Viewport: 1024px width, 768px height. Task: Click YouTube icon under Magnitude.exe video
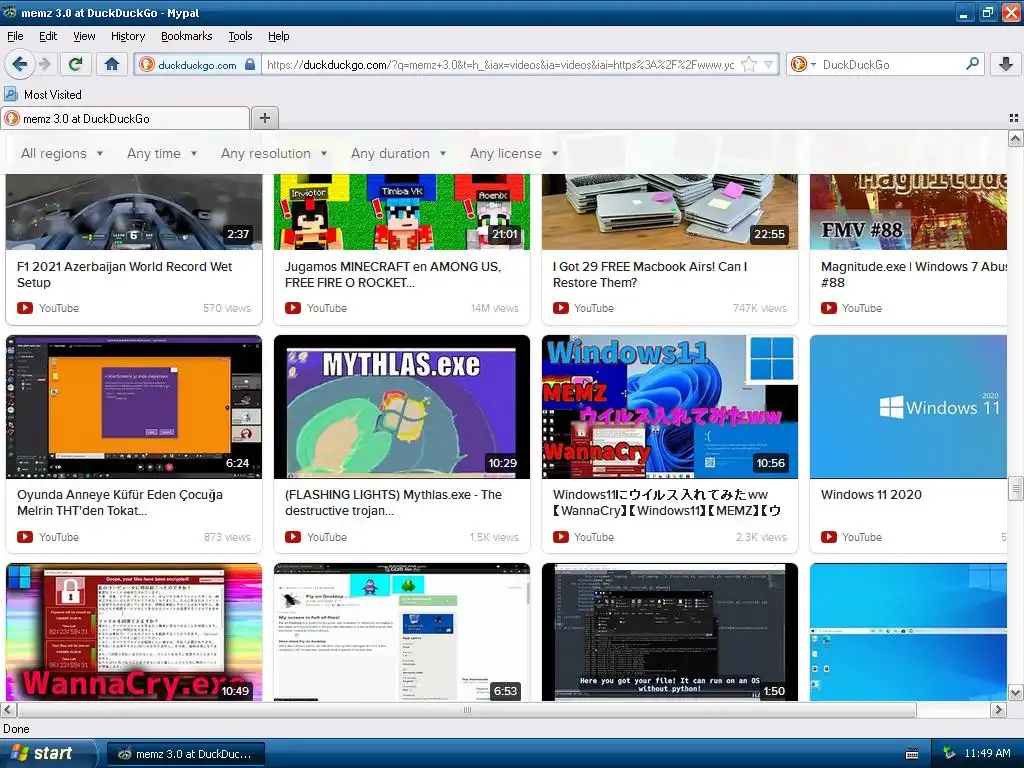(x=829, y=308)
